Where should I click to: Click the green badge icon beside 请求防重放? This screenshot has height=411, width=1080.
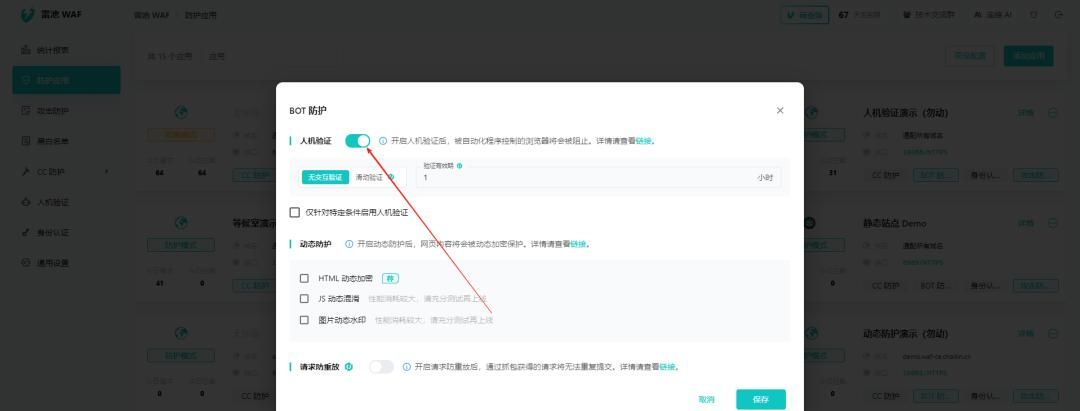coord(349,367)
